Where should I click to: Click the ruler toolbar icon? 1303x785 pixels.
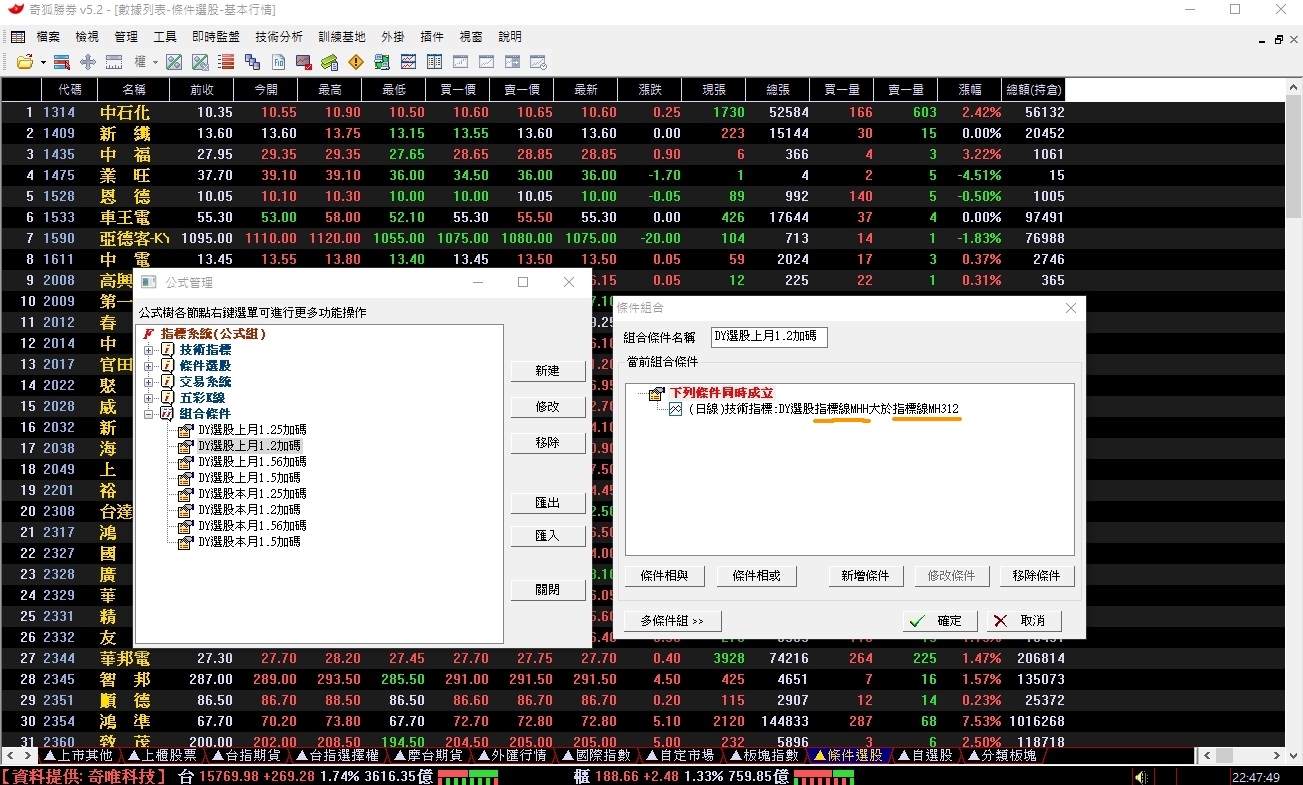click(114, 62)
